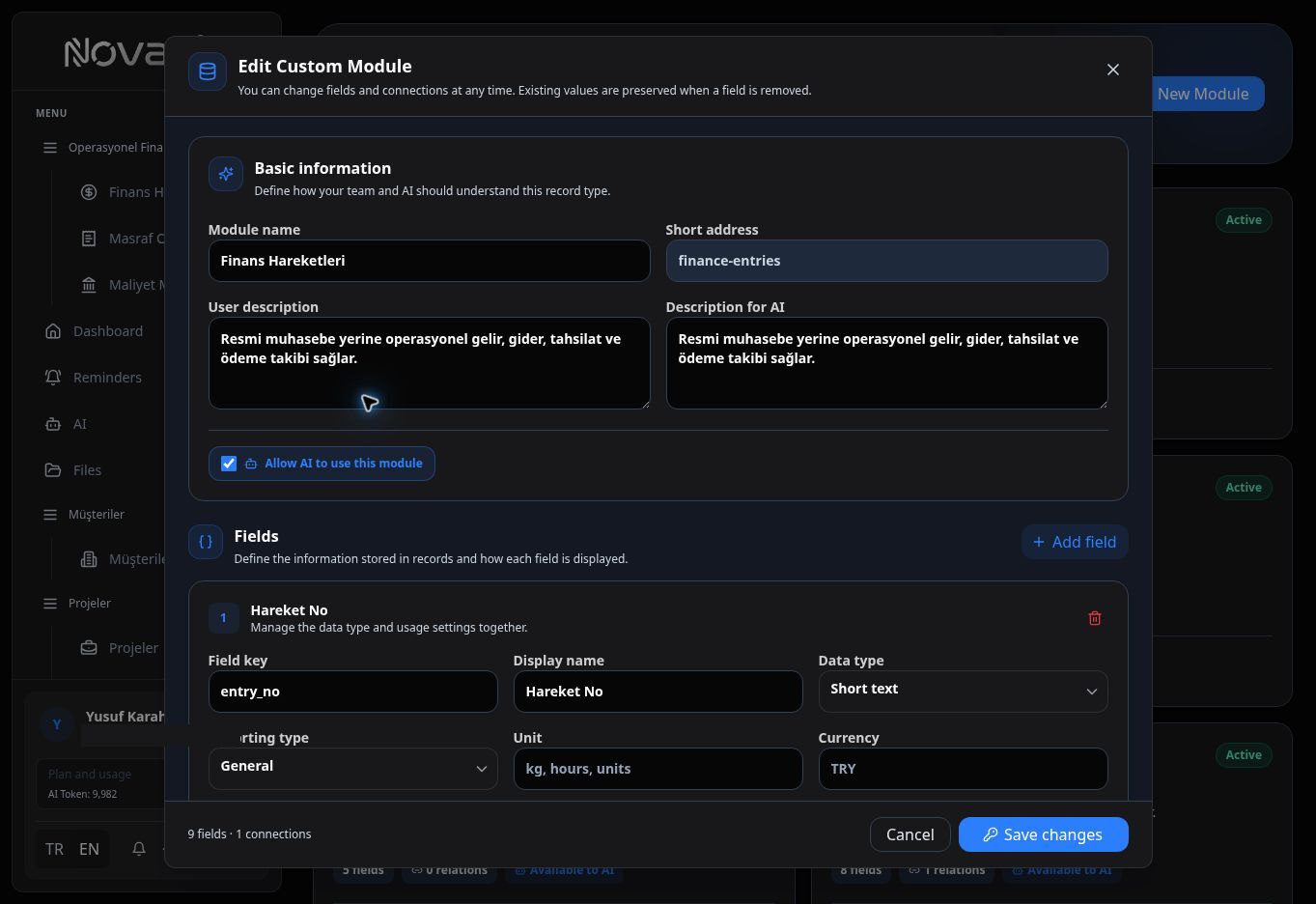Click the Description for AI textarea
Viewport: 1316px width, 904px height.
(x=886, y=363)
